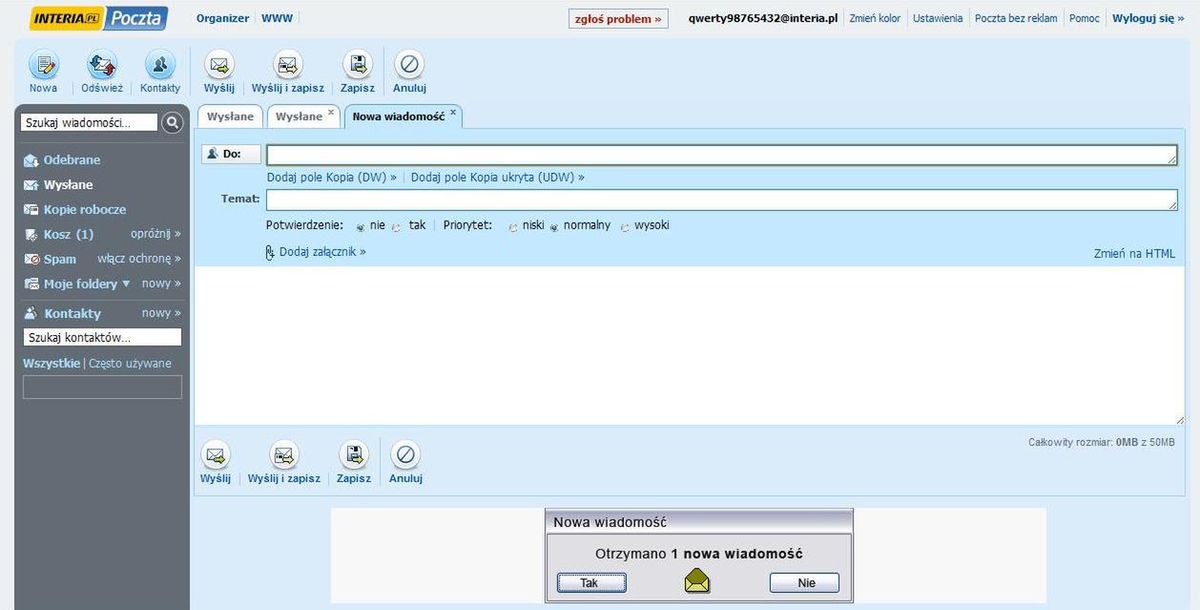Image resolution: width=1200 pixels, height=610 pixels.
Task: Click the top Anuluj cancel icon
Action: tap(409, 66)
